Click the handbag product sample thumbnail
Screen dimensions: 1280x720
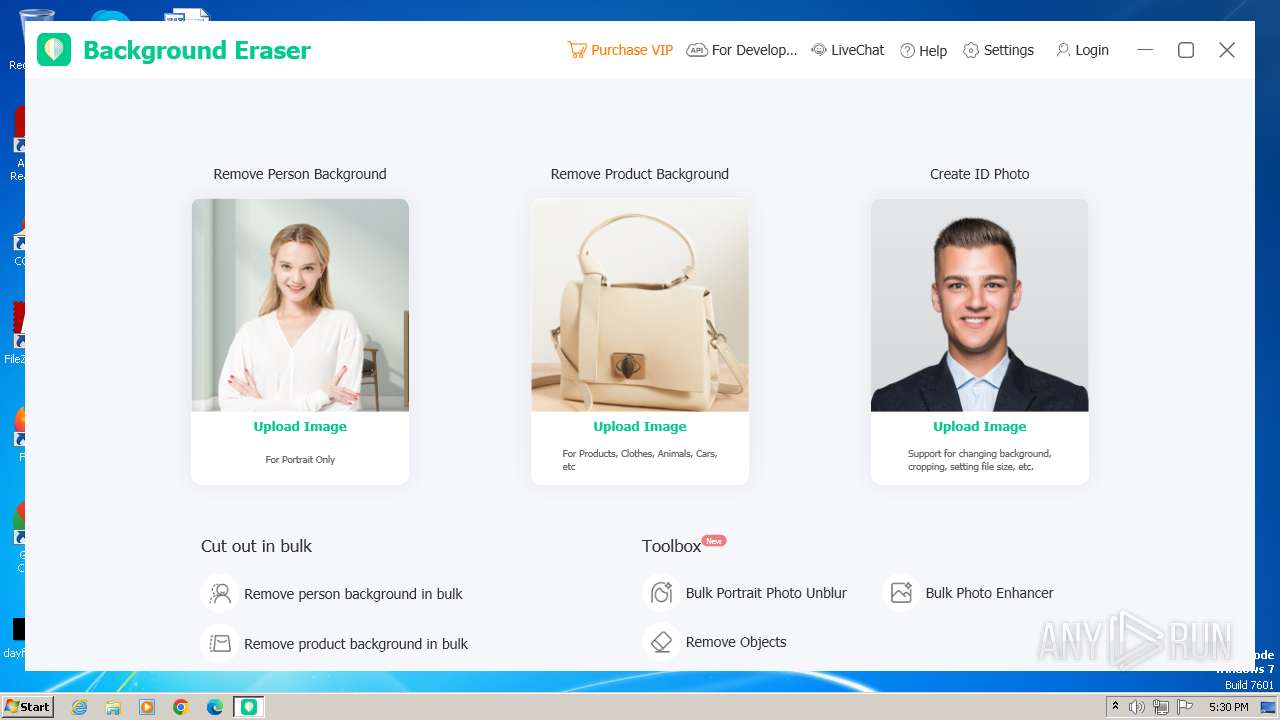[x=640, y=305]
